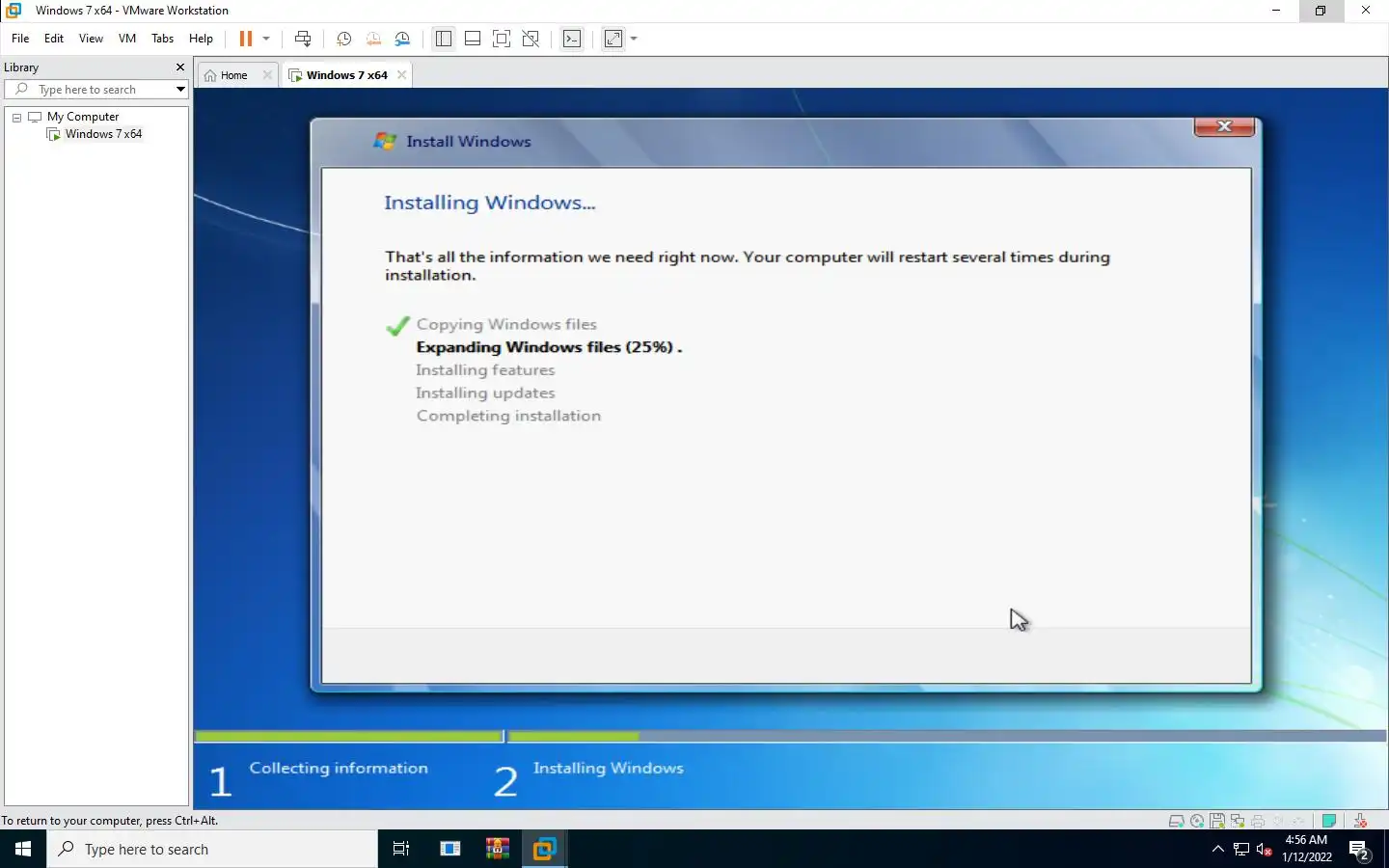Click the VMware Tools install status icon
Image resolution: width=1389 pixels, height=868 pixels.
(1360, 822)
